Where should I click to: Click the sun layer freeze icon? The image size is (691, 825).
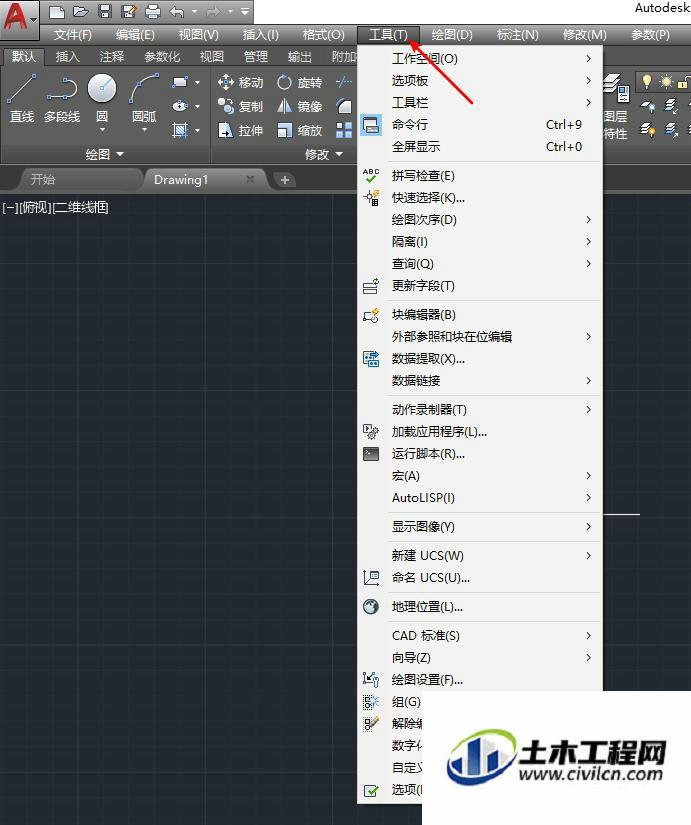(666, 82)
